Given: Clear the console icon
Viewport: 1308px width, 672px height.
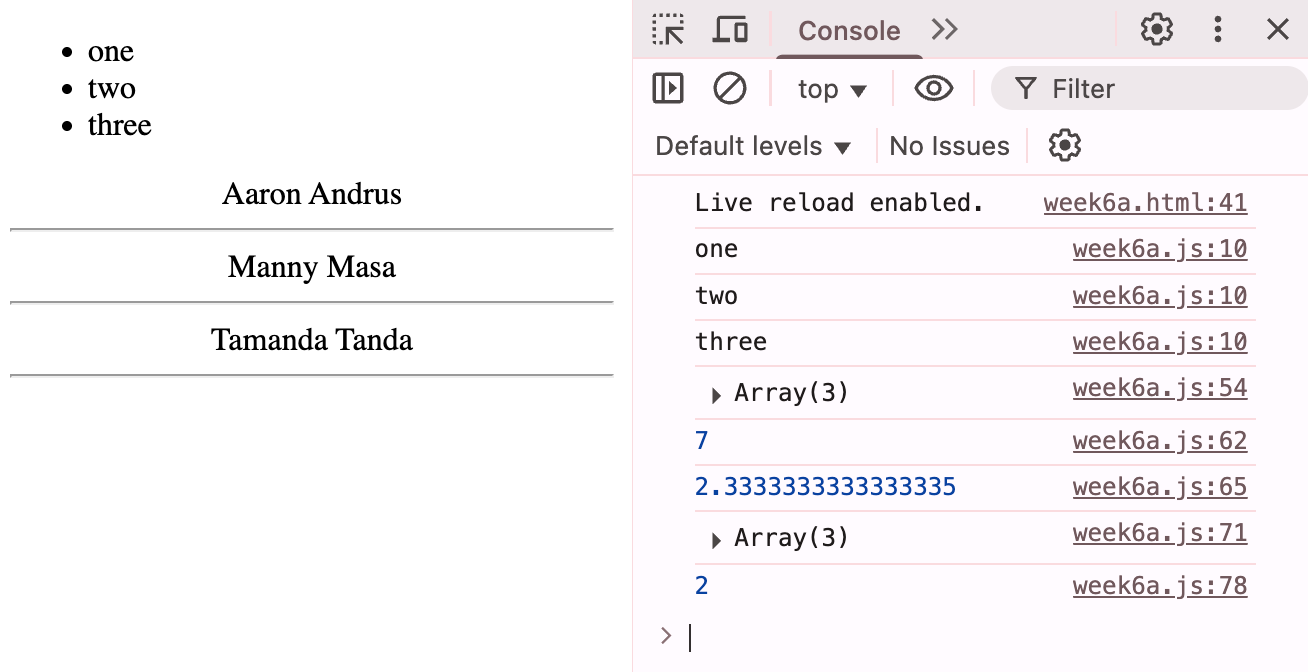Looking at the screenshot, I should [x=730, y=89].
